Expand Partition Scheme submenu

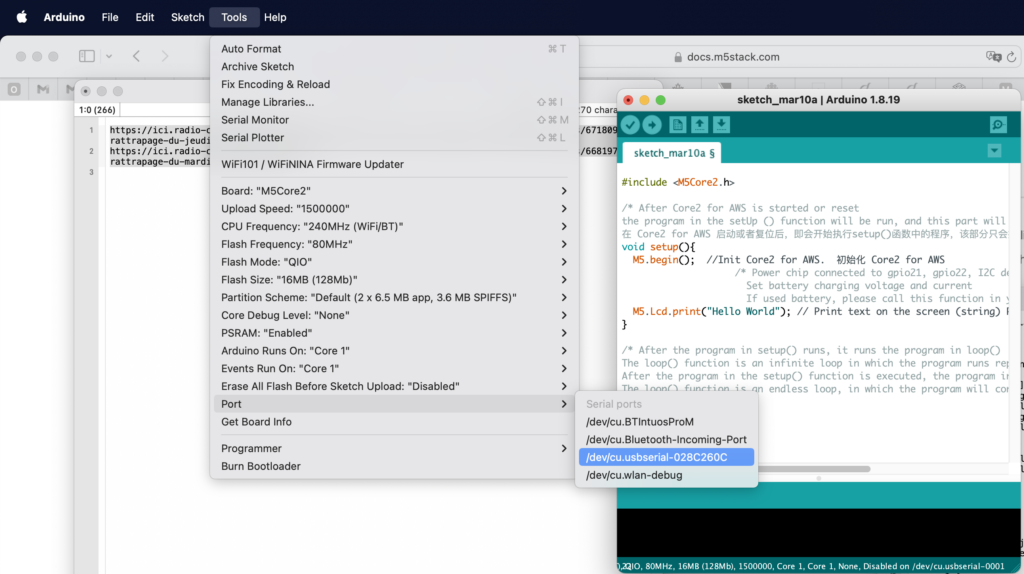(x=394, y=298)
